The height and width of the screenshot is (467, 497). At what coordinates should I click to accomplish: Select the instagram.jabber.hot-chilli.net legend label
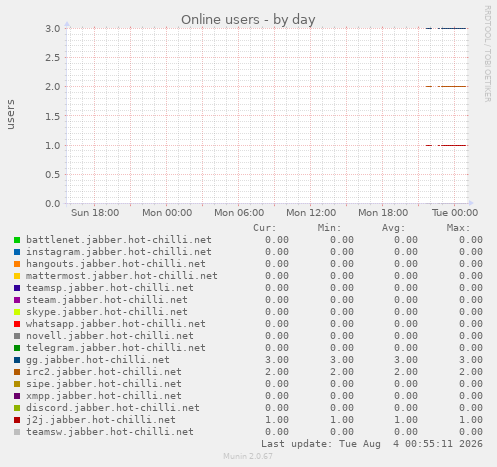[x=119, y=252]
